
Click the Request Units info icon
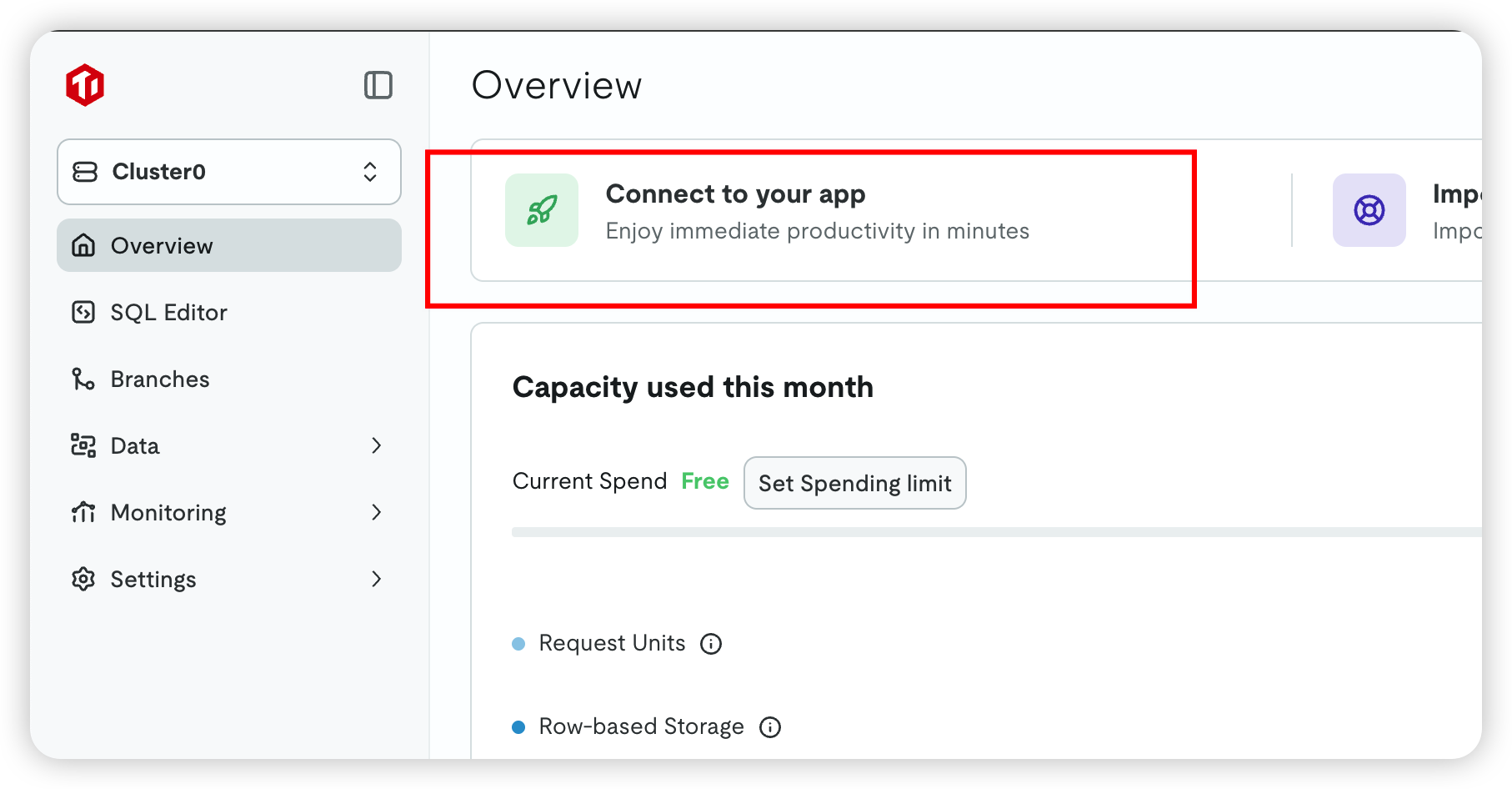[711, 644]
